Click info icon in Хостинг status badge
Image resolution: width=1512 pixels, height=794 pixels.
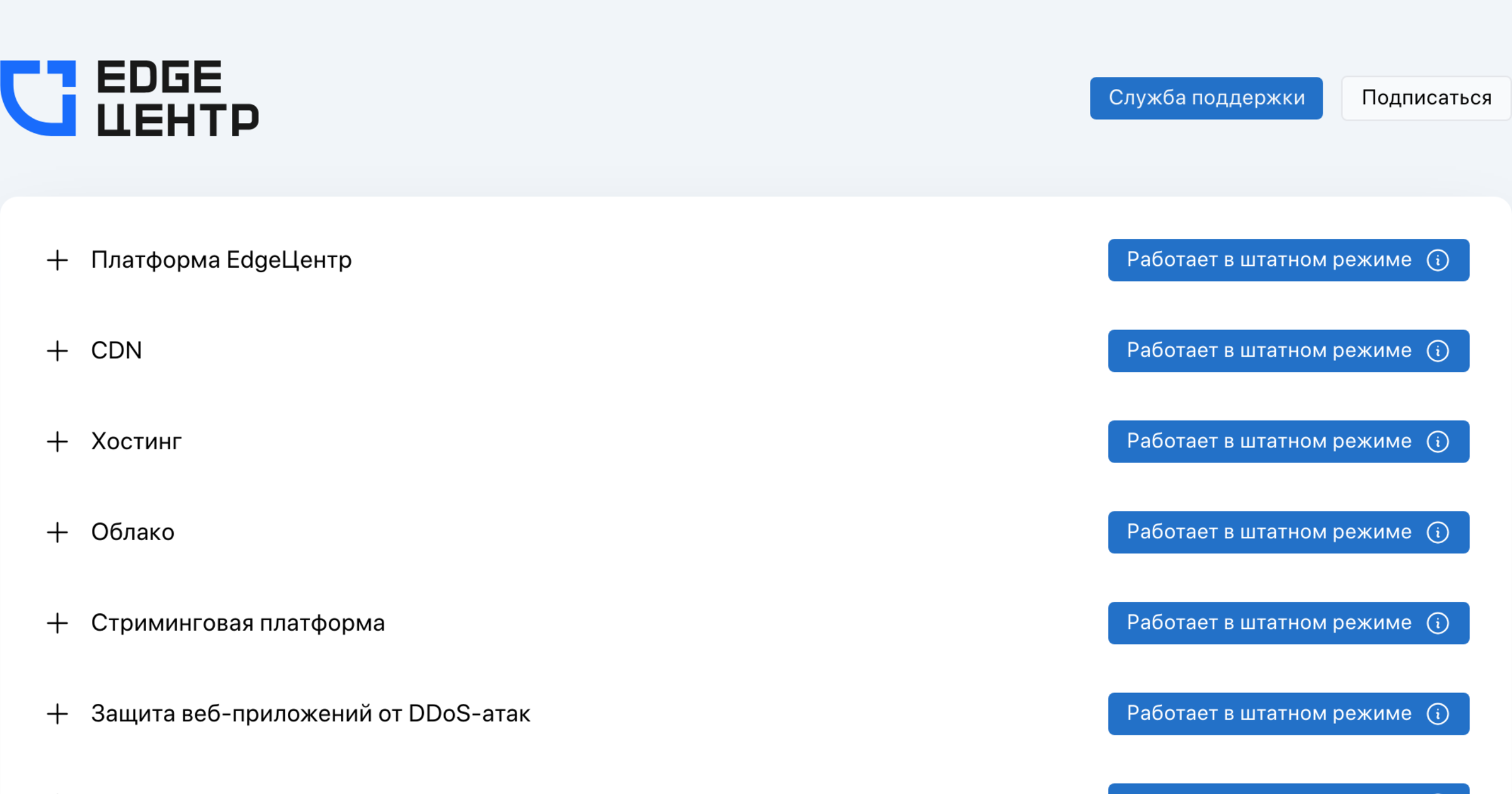(x=1438, y=442)
